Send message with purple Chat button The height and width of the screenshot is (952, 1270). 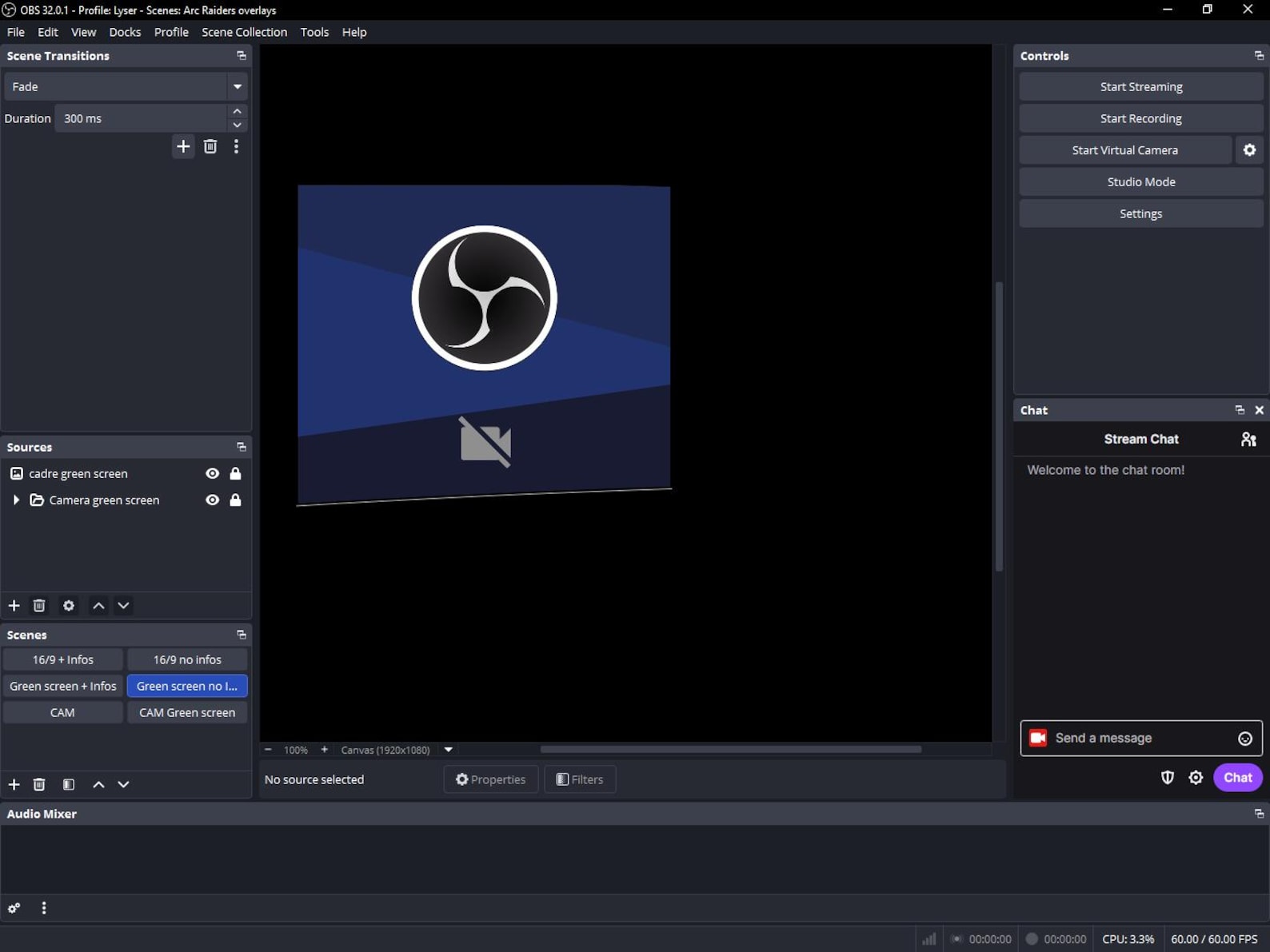click(1237, 777)
